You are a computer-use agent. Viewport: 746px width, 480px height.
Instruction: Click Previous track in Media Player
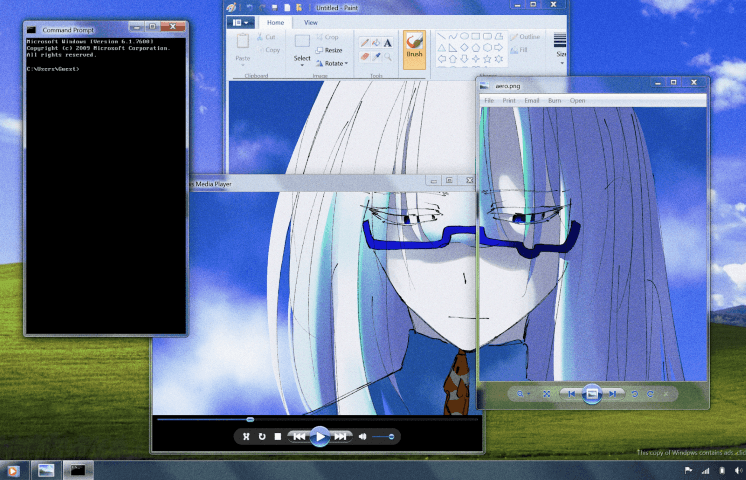point(299,436)
